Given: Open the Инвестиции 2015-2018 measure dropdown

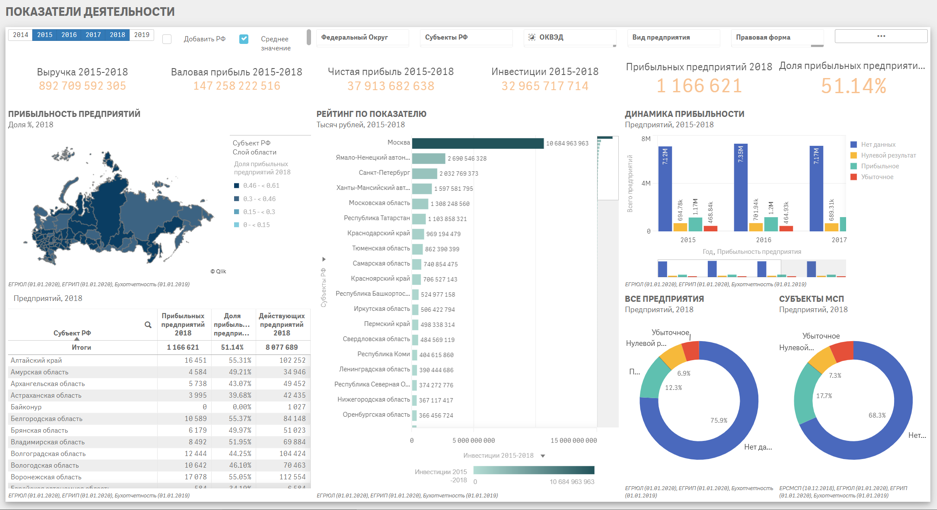Looking at the screenshot, I should [x=504, y=456].
